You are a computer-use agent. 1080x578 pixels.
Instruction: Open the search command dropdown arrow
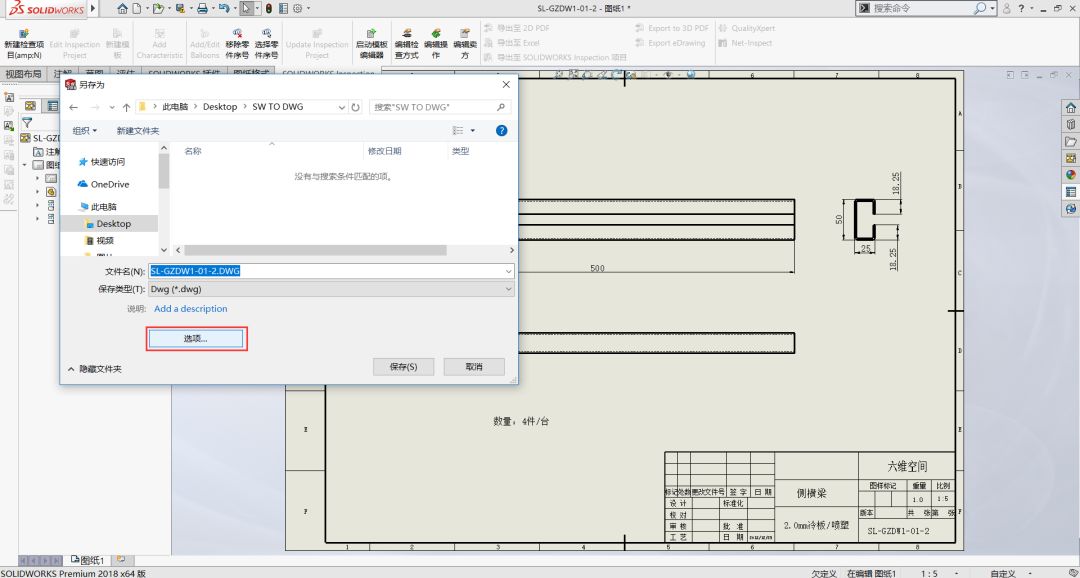(x=993, y=8)
